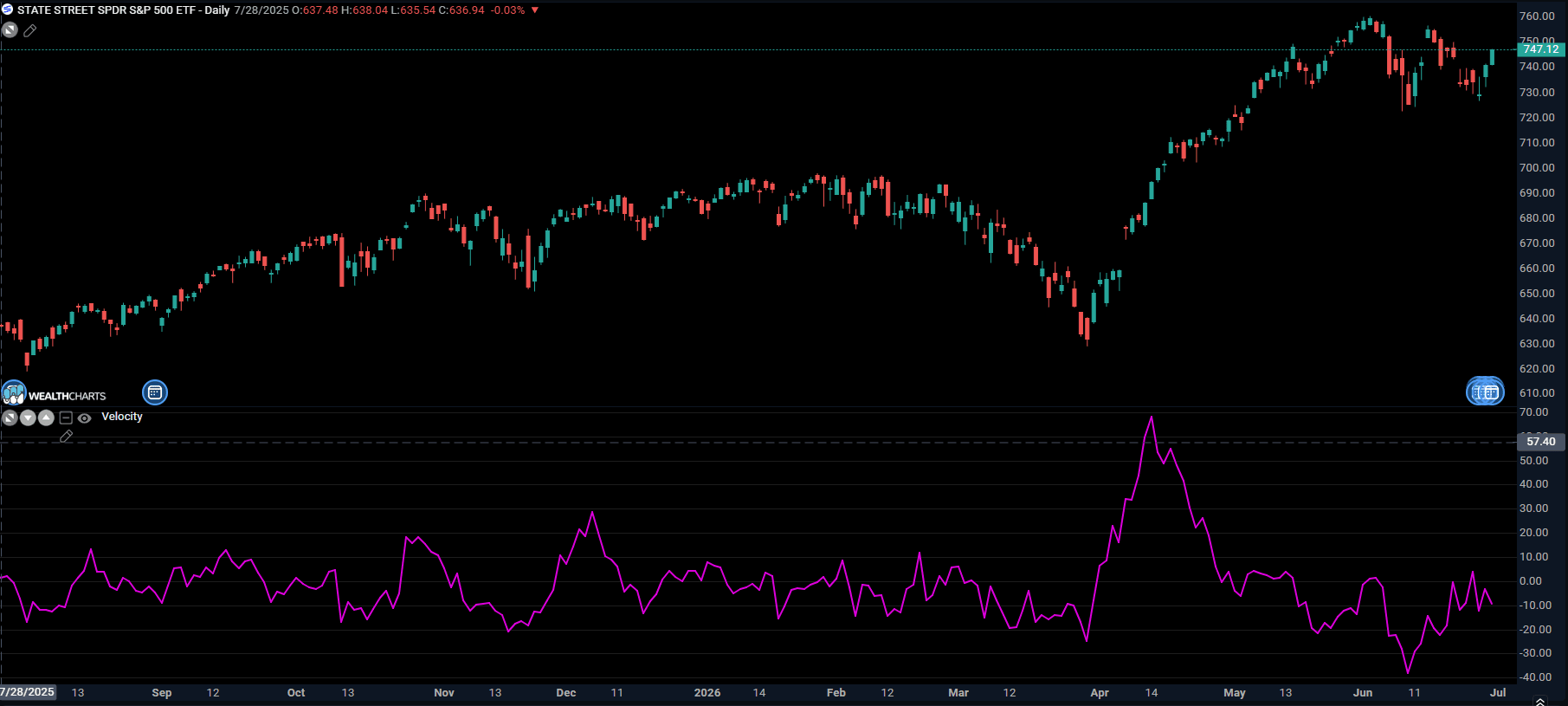
Task: Click the 'Apr' label on time axis
Action: tap(1100, 693)
